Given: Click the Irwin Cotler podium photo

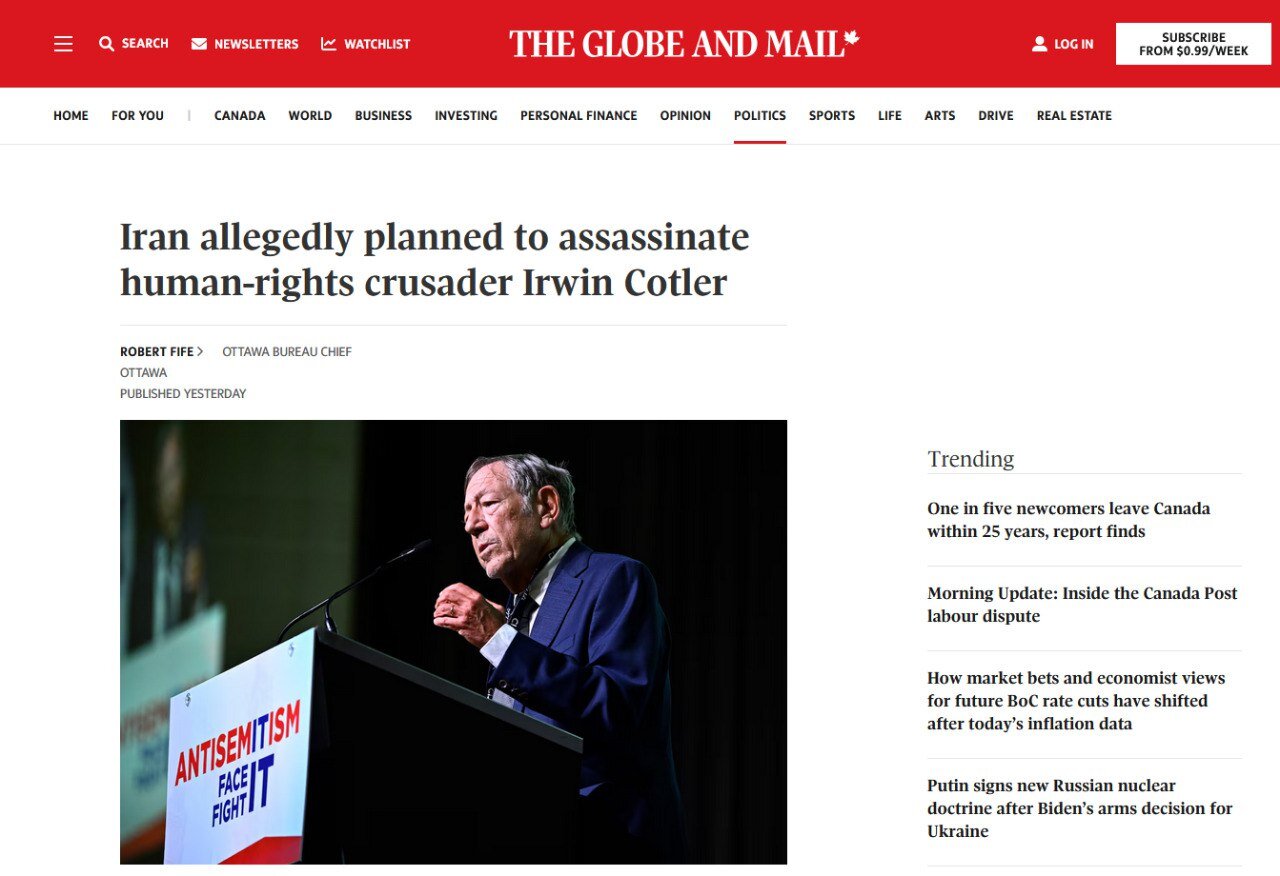Looking at the screenshot, I should click(453, 641).
